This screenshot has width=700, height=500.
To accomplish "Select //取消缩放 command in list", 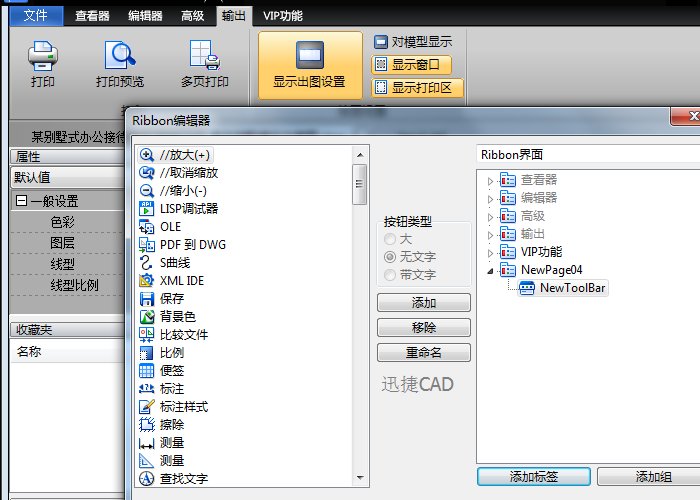I will pyautogui.click(x=179, y=173).
